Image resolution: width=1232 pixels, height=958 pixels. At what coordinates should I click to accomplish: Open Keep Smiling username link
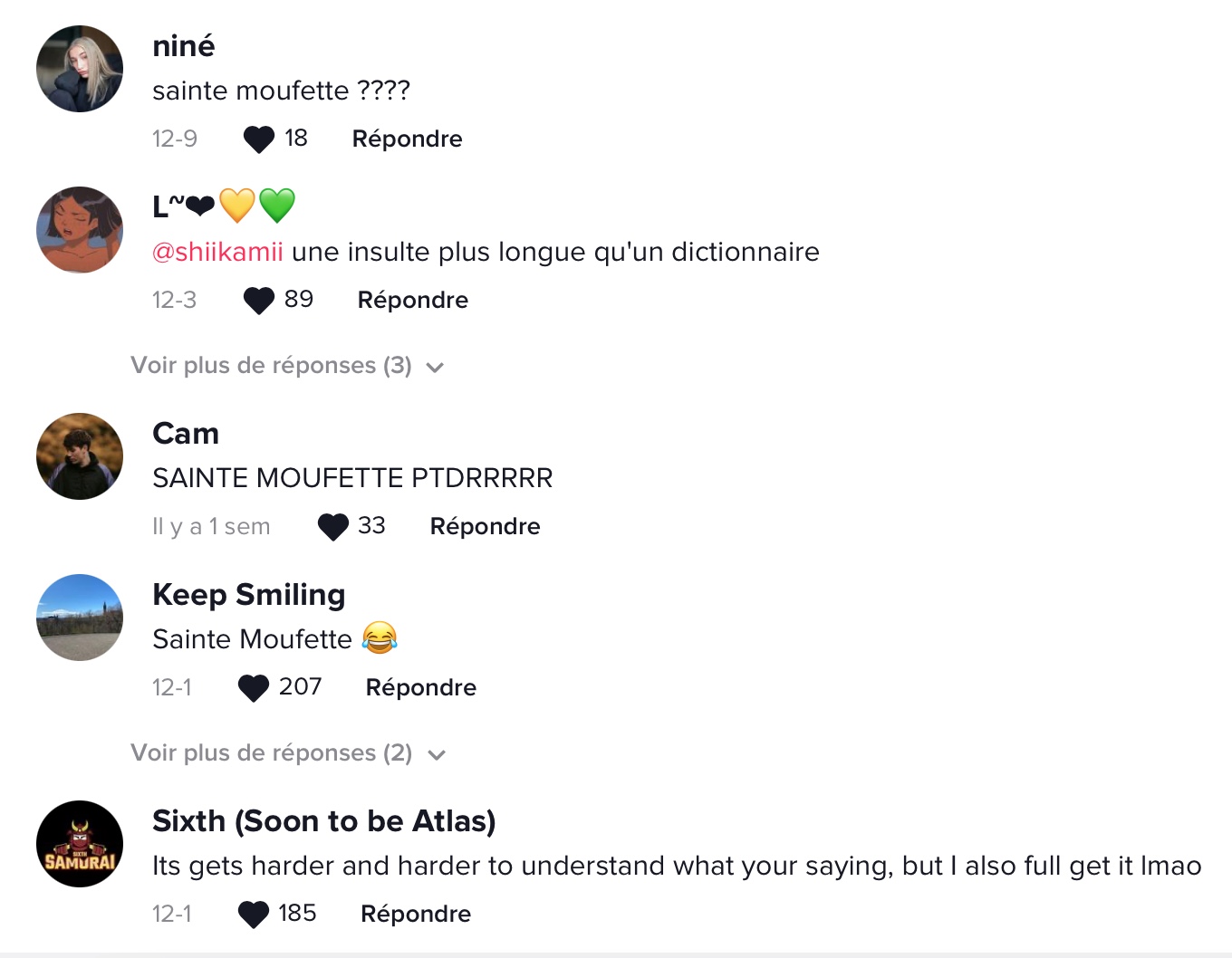pos(249,595)
